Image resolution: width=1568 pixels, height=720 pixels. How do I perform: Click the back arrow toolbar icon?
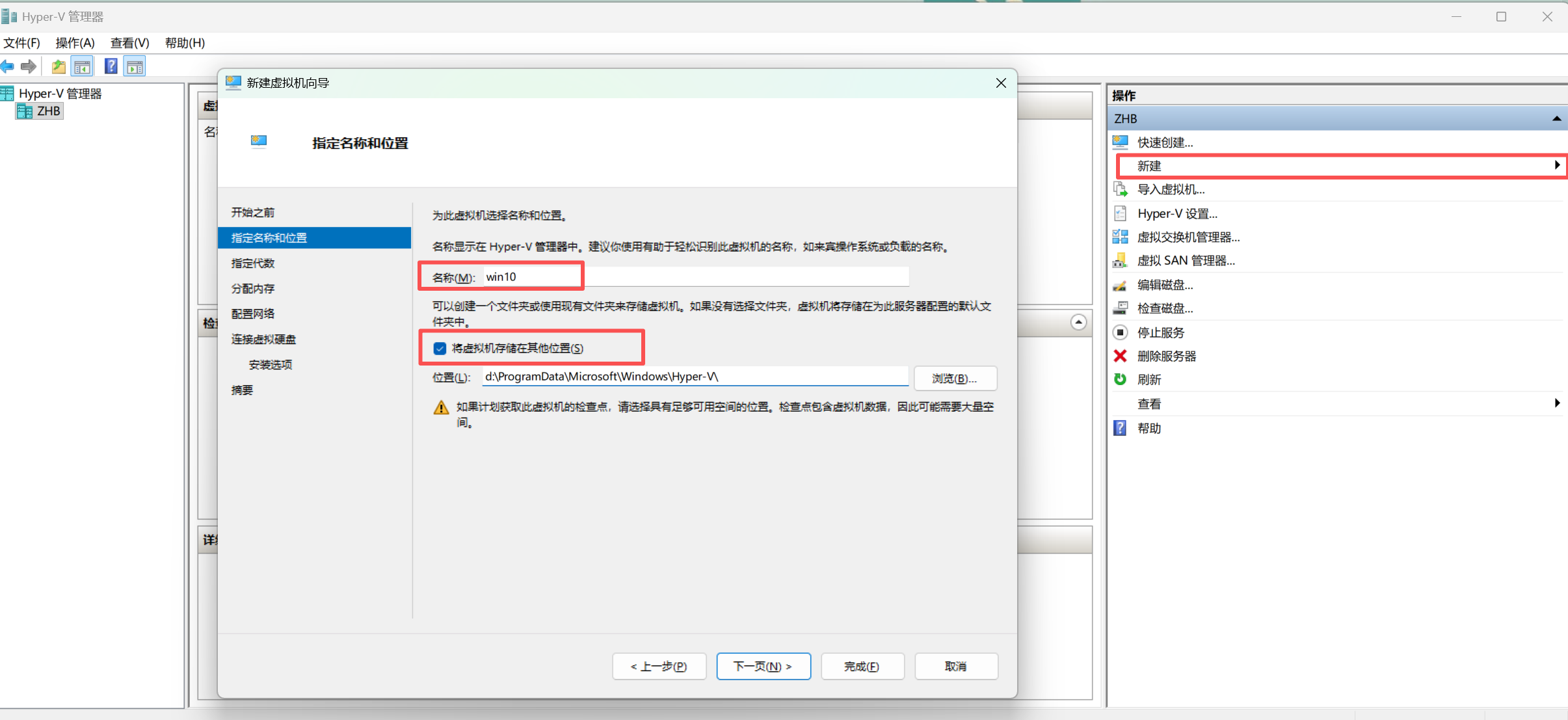click(8, 66)
